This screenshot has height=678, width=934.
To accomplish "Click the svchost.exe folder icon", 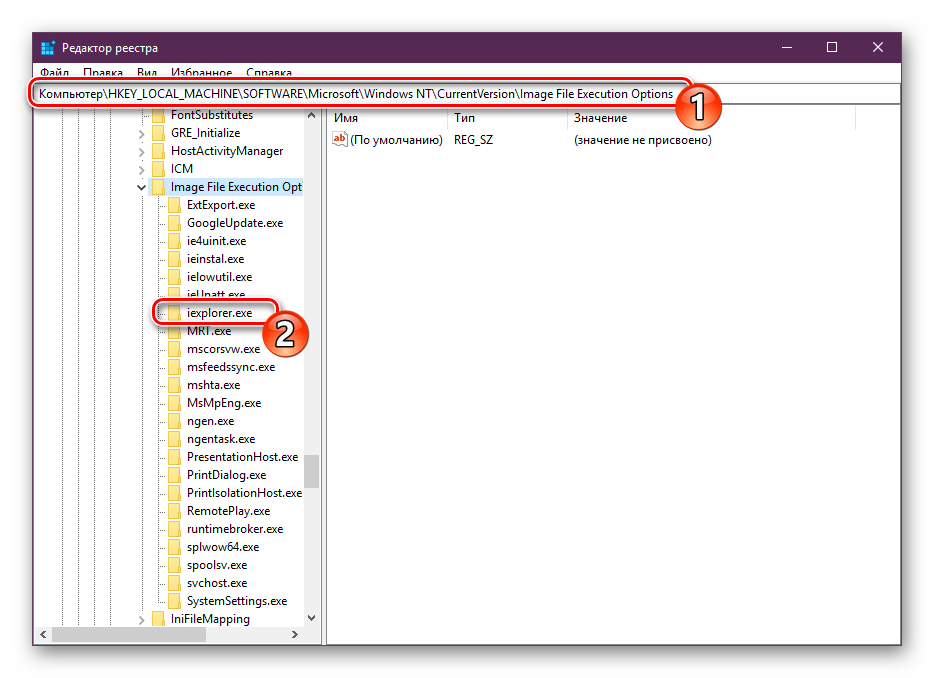I will [175, 583].
